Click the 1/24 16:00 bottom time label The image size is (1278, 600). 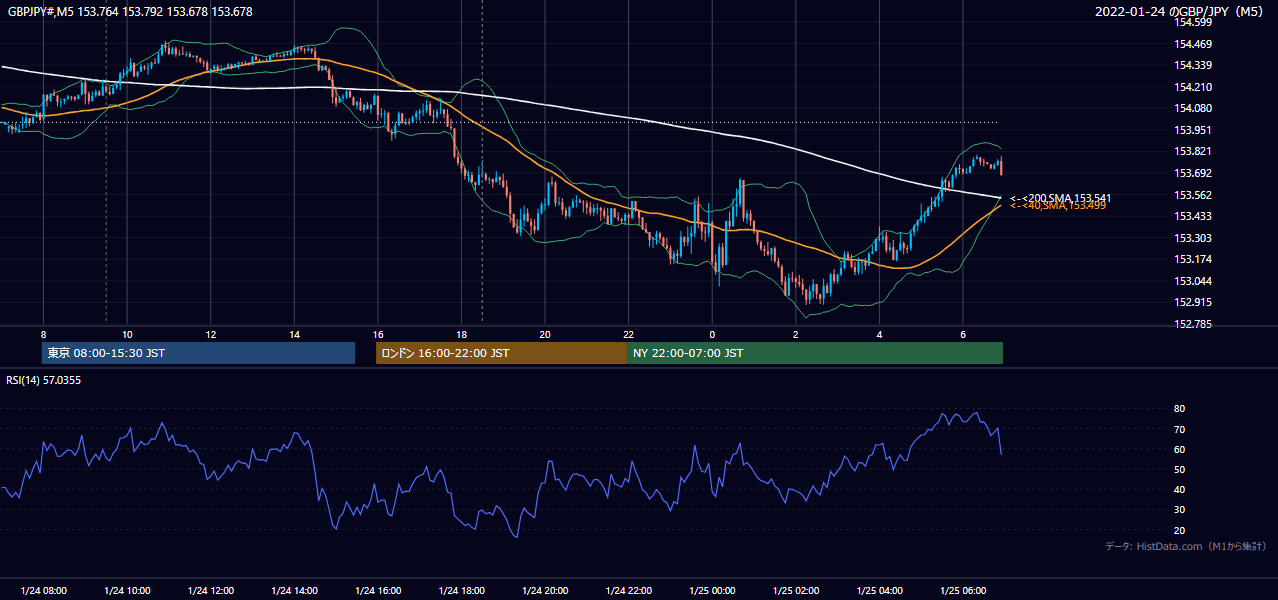point(378,591)
